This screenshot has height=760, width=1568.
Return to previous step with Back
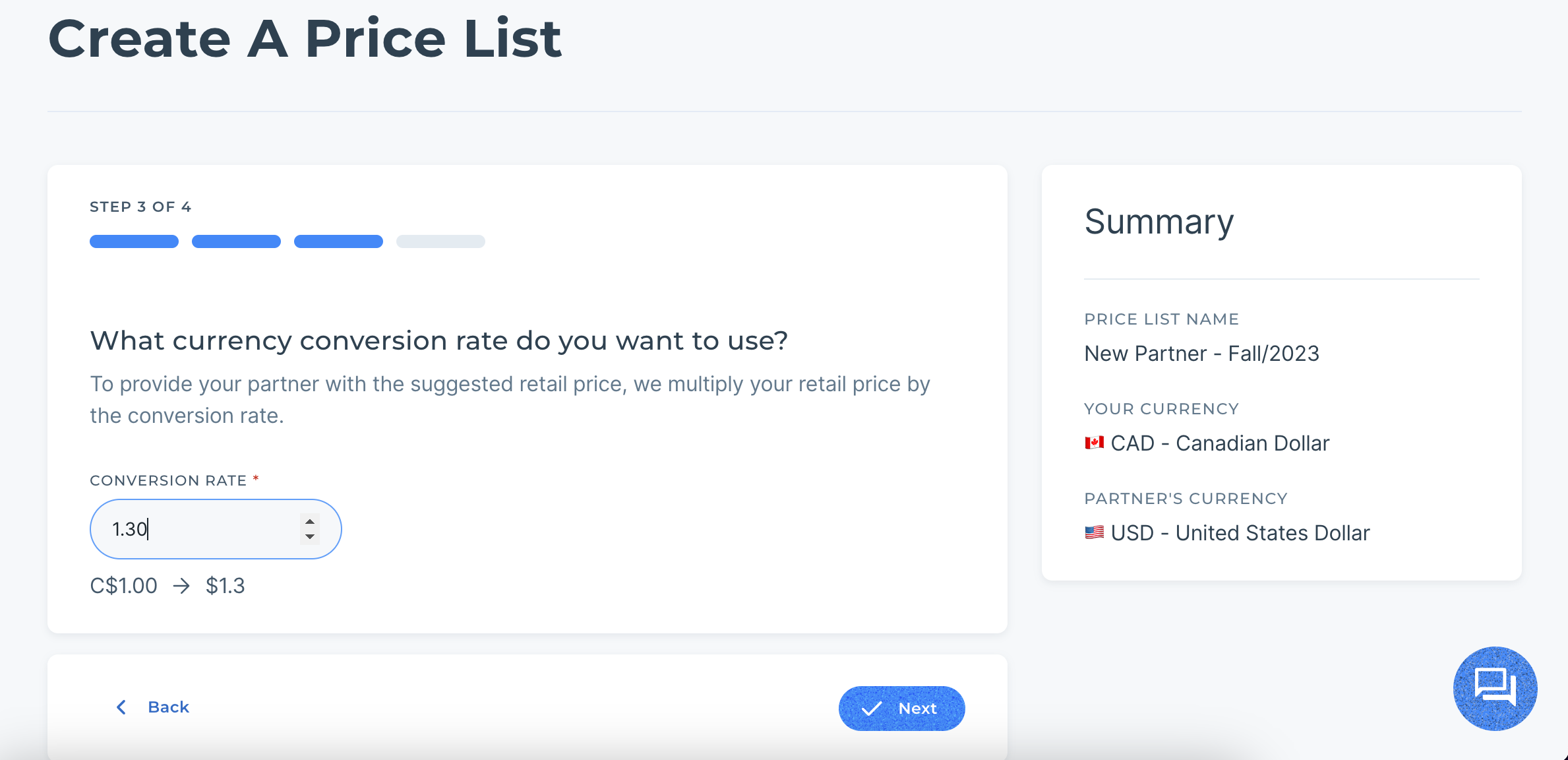(x=152, y=707)
